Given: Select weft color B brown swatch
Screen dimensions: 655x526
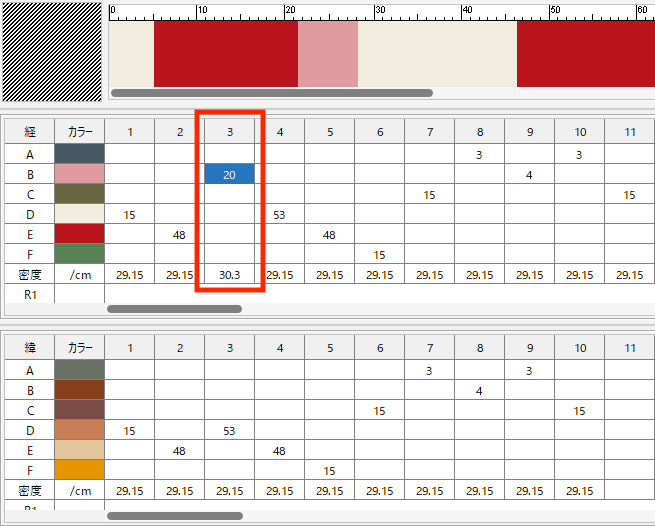Looking at the screenshot, I should [79, 390].
